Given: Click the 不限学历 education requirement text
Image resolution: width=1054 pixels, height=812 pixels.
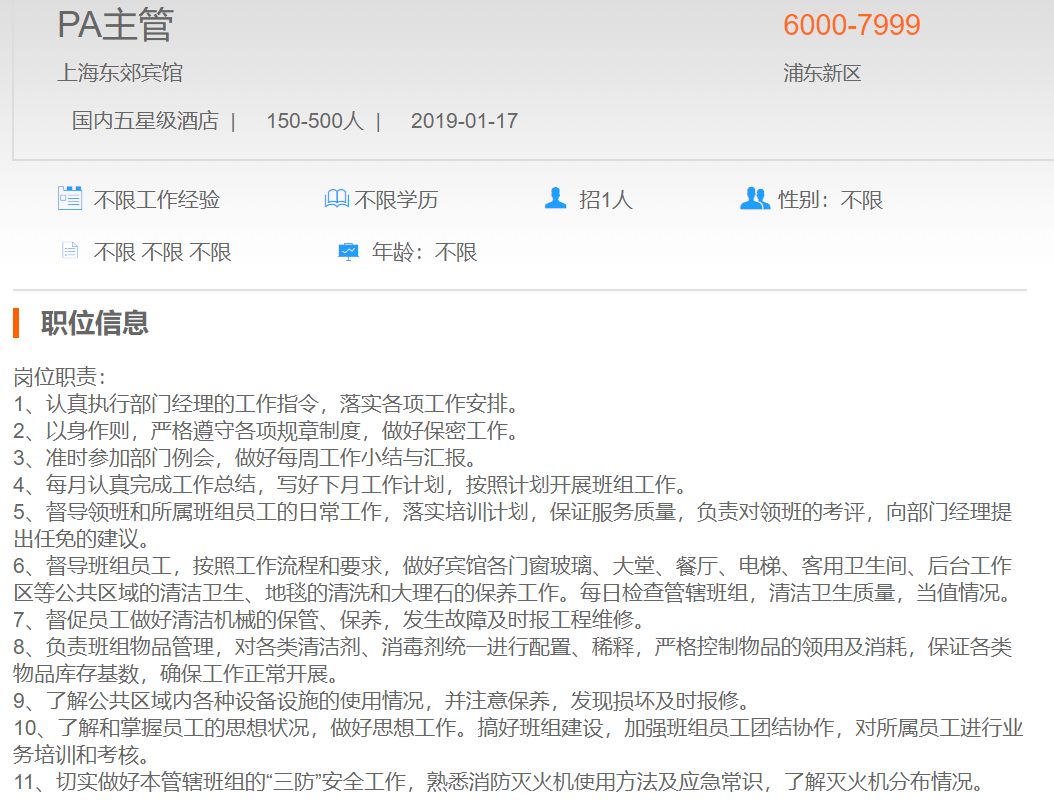Looking at the screenshot, I should point(396,200).
